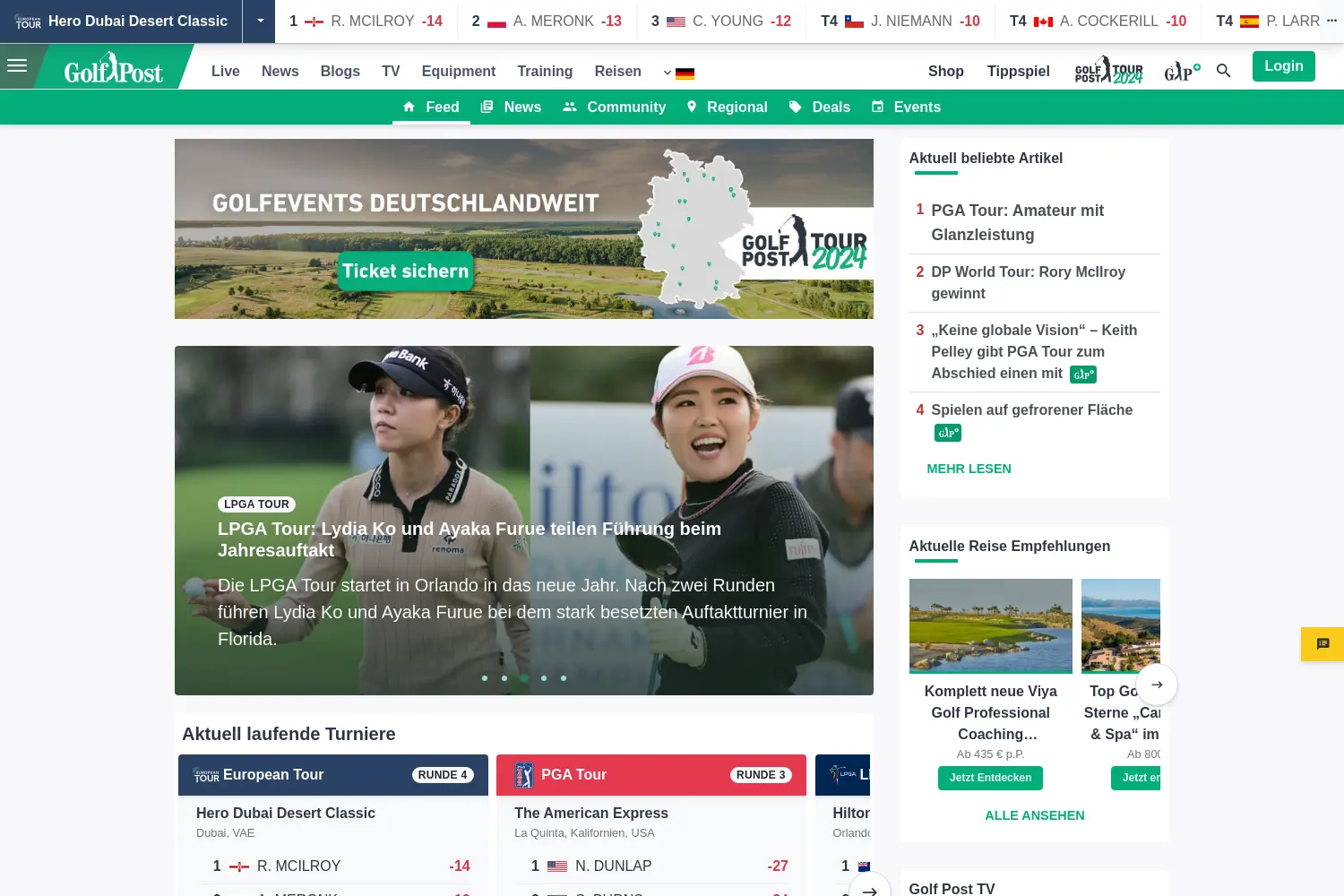Expand the language selector with German flag

(x=678, y=73)
